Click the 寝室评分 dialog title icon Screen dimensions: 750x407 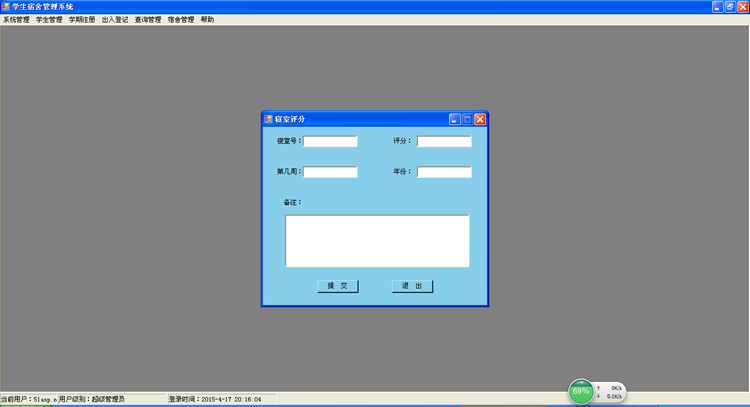pos(268,119)
